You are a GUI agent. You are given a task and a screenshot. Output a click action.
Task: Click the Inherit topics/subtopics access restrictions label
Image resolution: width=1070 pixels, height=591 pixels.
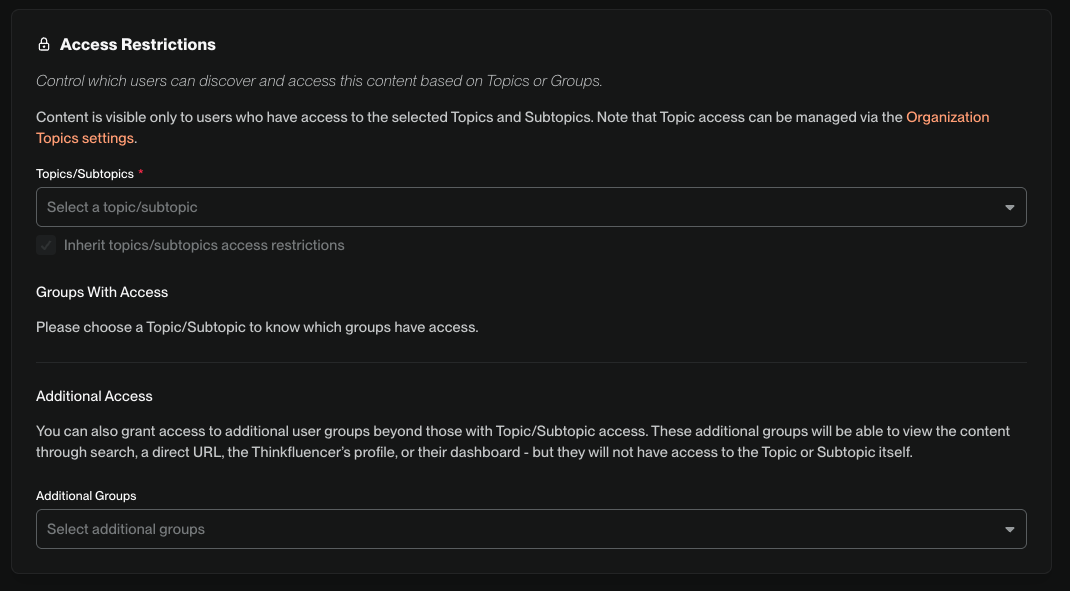click(x=204, y=245)
